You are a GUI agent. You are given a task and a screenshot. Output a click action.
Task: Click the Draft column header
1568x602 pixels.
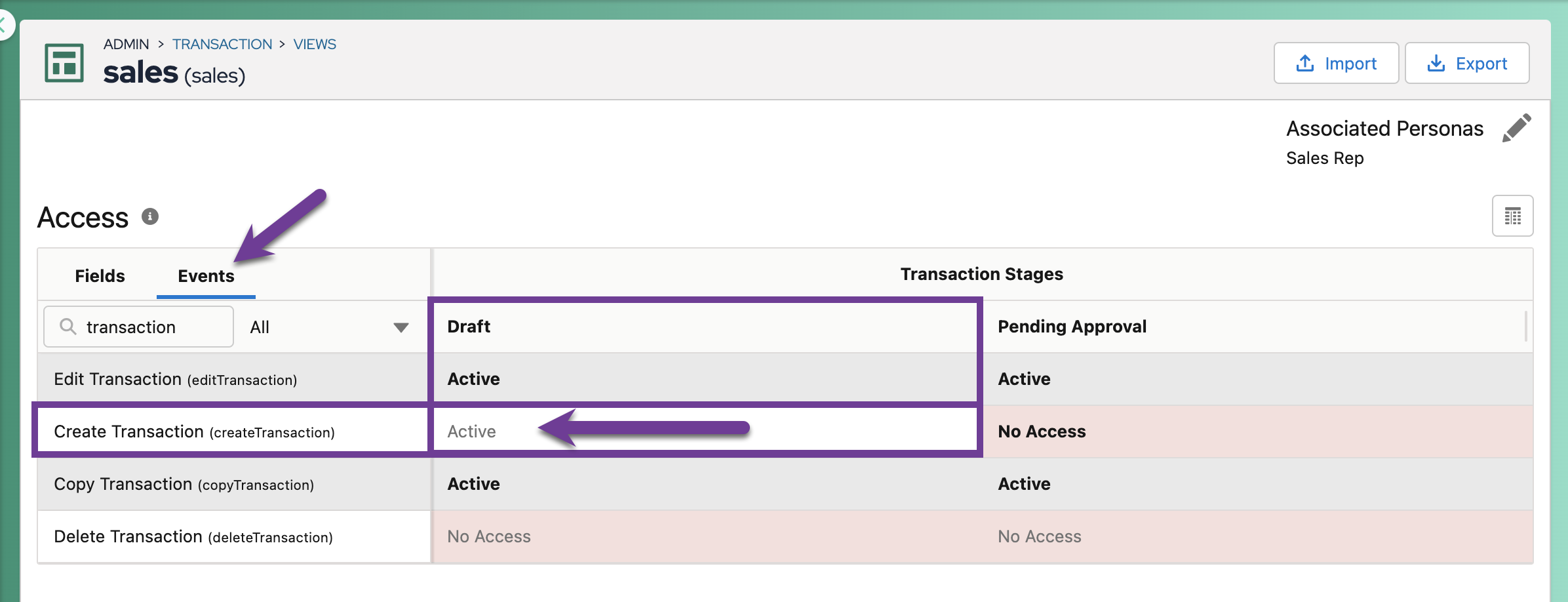707,327
